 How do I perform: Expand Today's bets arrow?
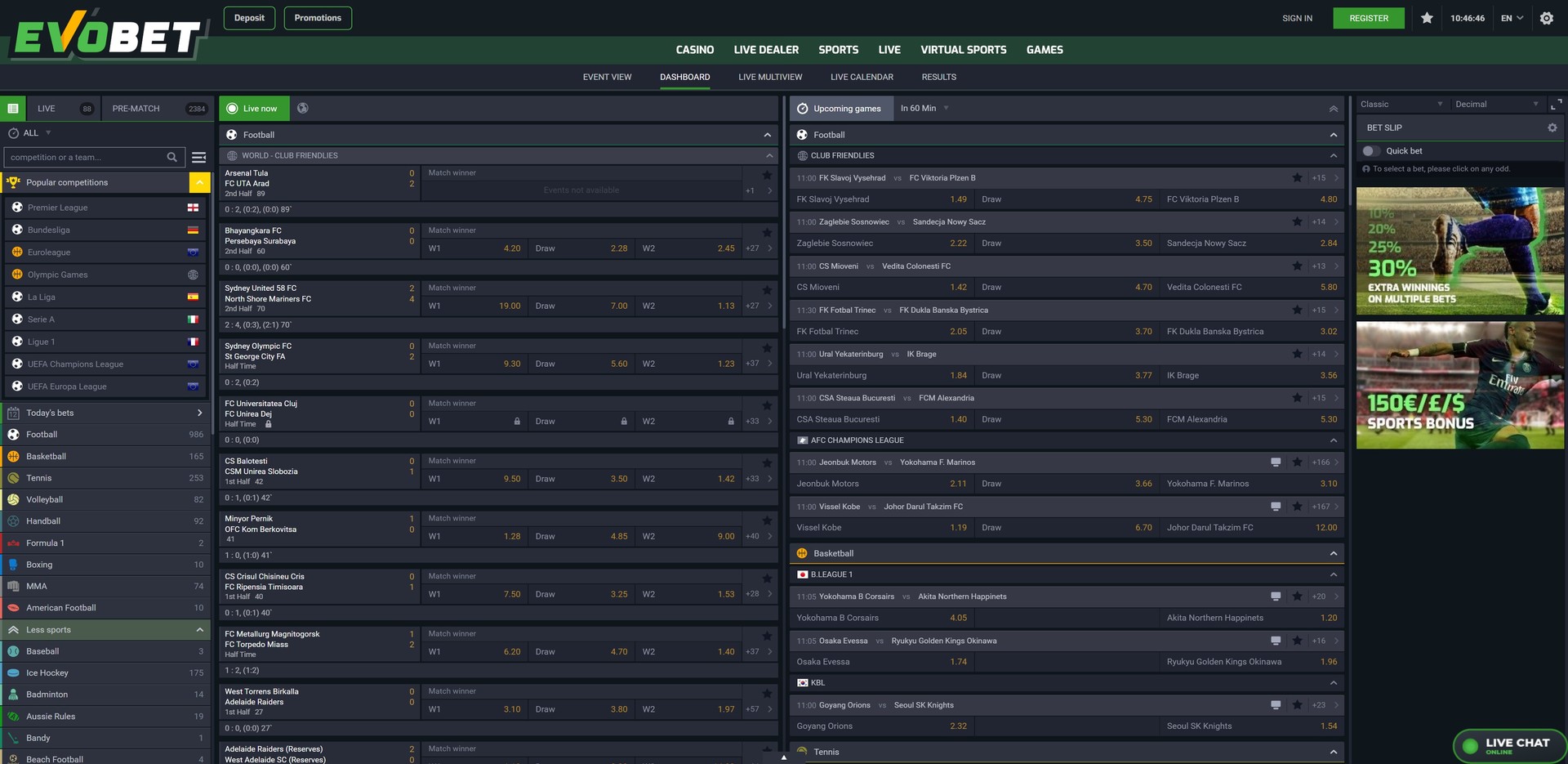click(x=199, y=413)
